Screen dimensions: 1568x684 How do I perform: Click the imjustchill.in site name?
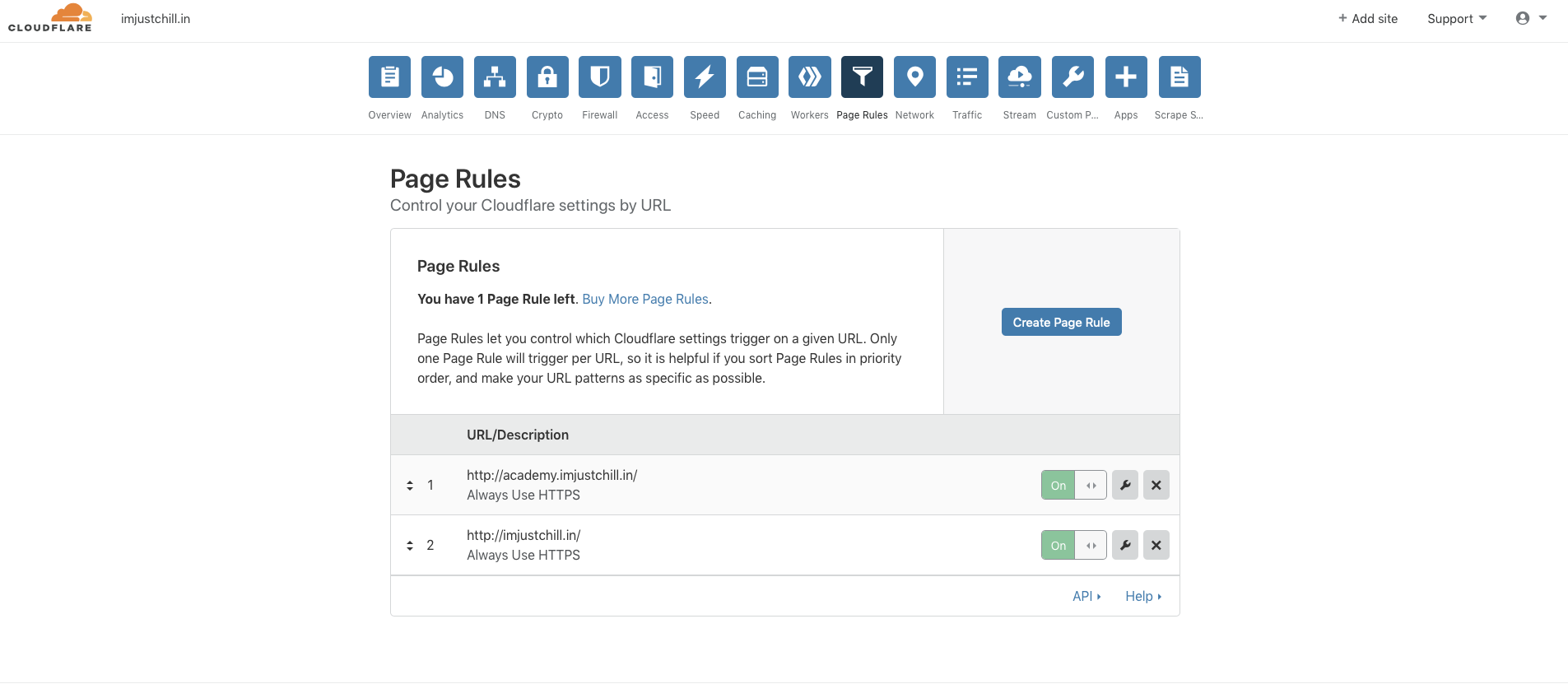coord(156,18)
